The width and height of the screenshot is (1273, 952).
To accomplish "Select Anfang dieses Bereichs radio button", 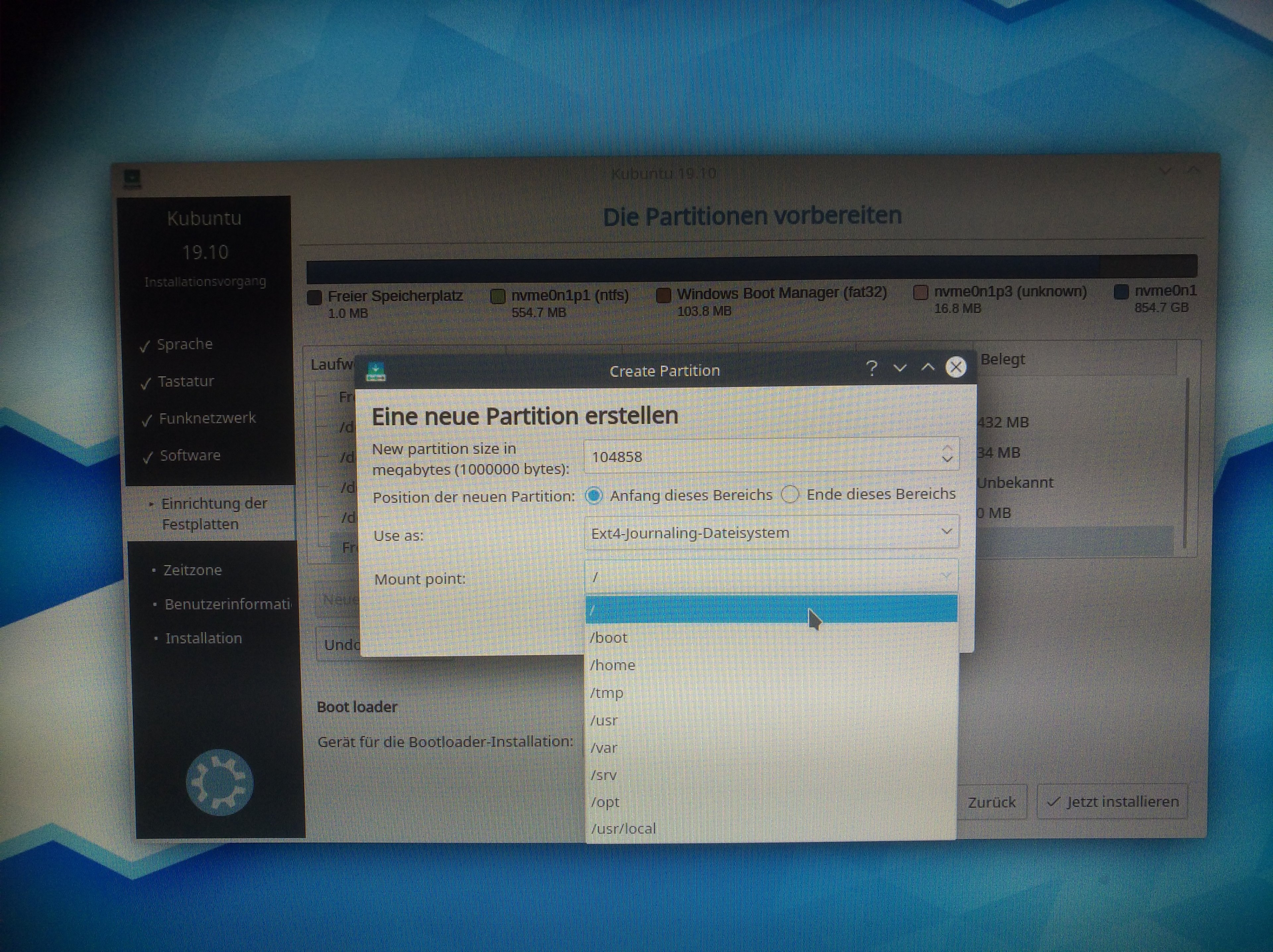I will [594, 495].
